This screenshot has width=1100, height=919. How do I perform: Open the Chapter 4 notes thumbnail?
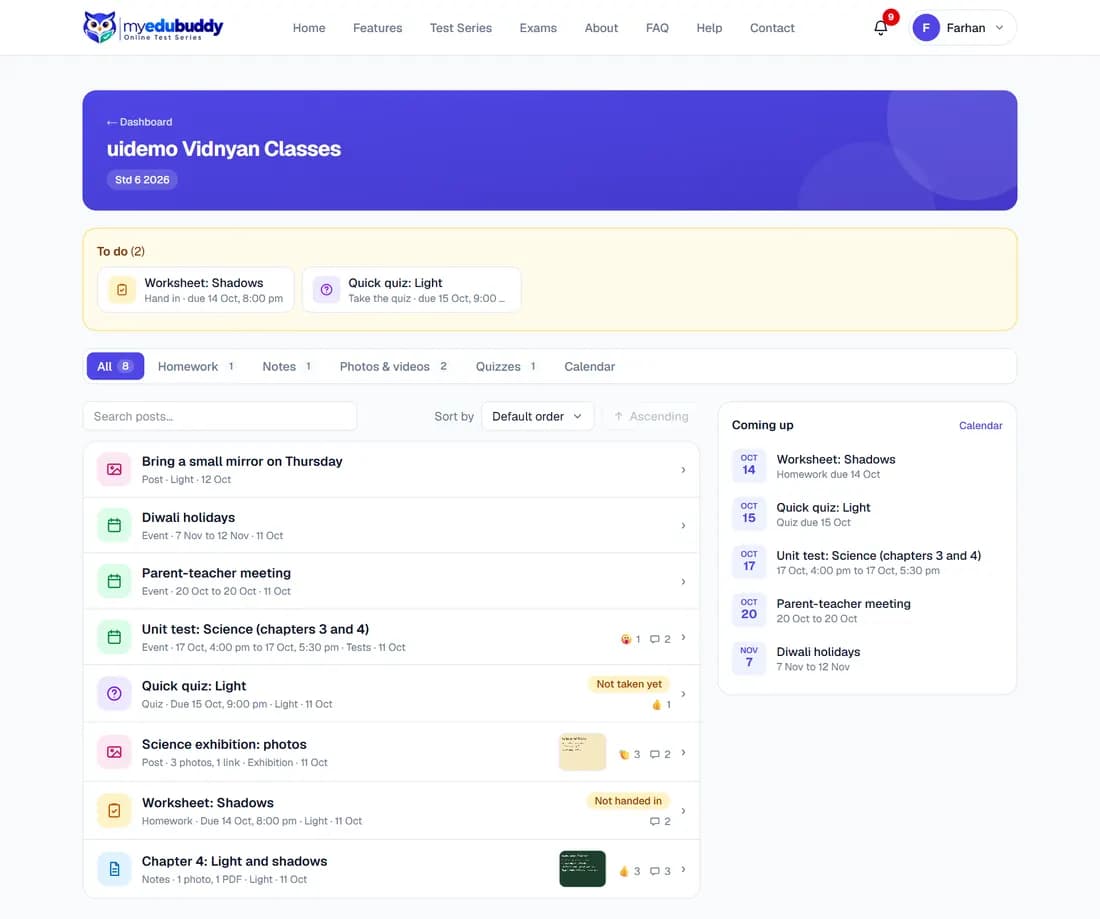tap(582, 869)
